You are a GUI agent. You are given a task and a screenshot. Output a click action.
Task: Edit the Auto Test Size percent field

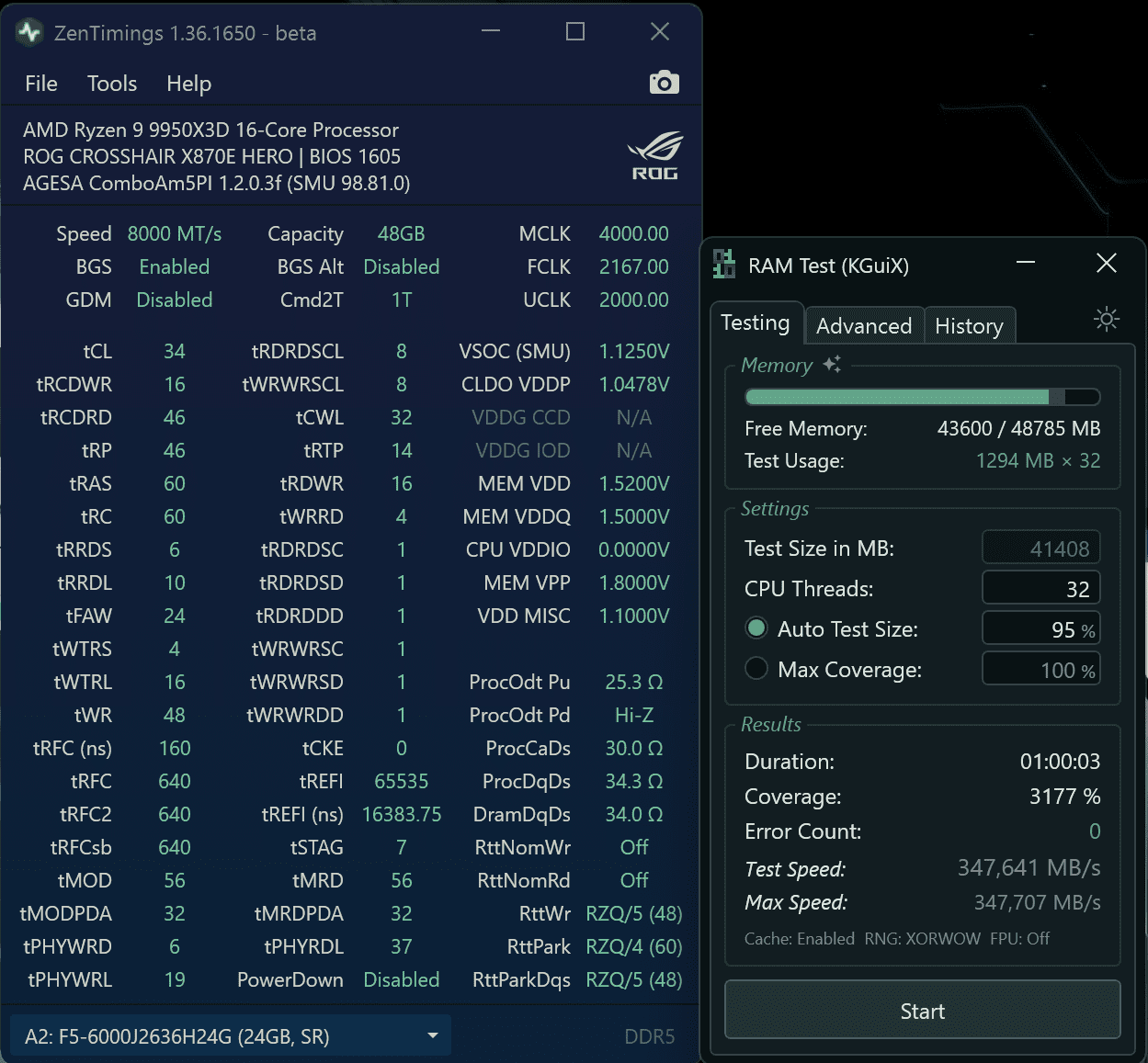point(1040,629)
